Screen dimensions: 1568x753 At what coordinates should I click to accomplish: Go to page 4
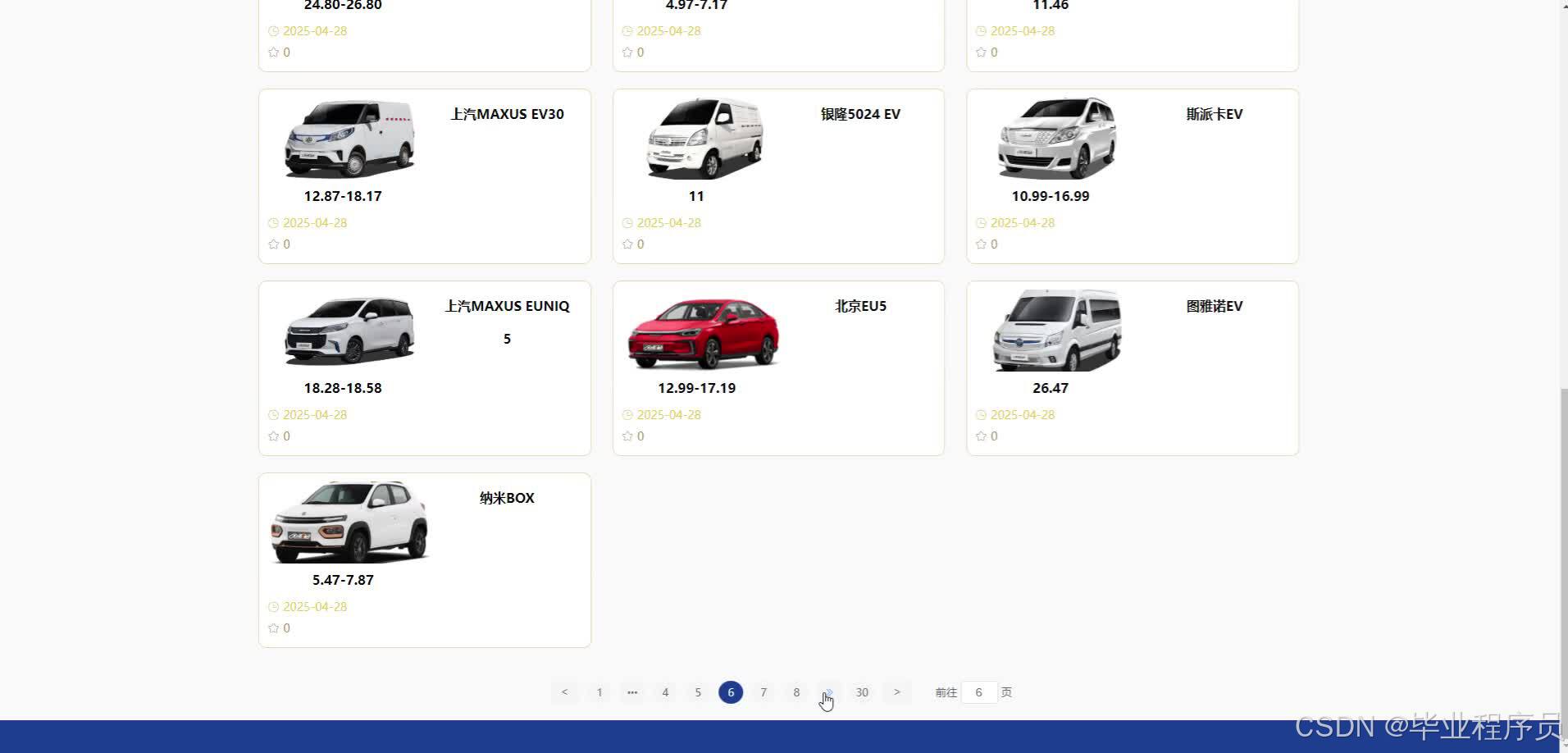click(665, 692)
